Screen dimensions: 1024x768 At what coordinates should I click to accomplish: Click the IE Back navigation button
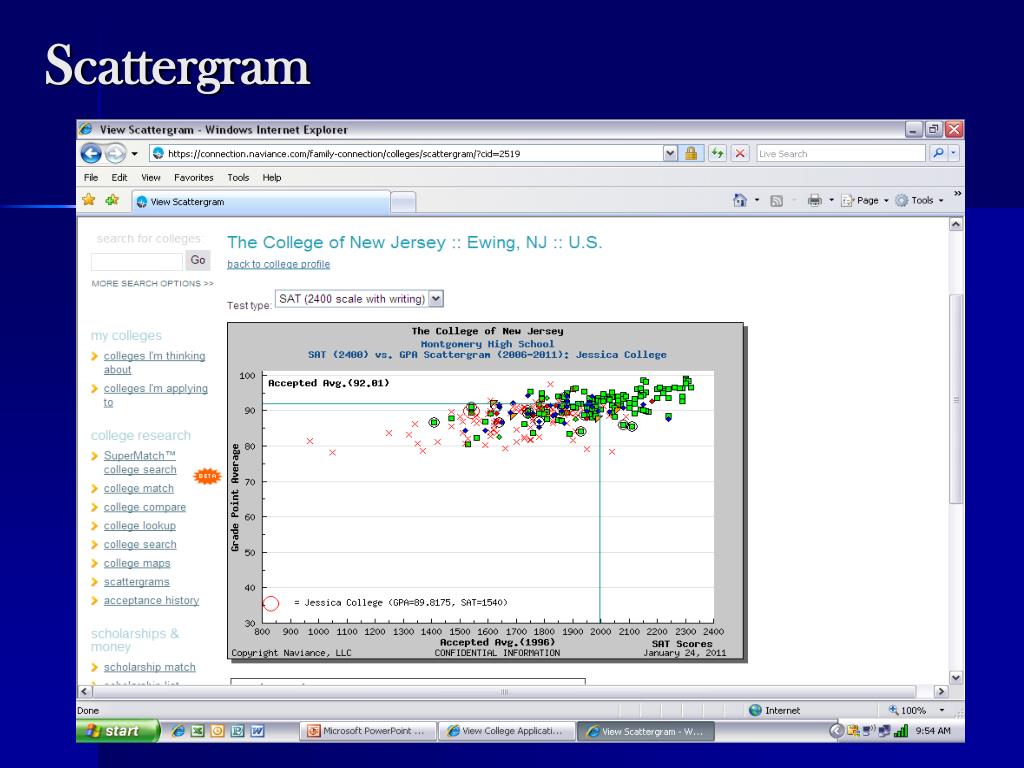click(91, 153)
